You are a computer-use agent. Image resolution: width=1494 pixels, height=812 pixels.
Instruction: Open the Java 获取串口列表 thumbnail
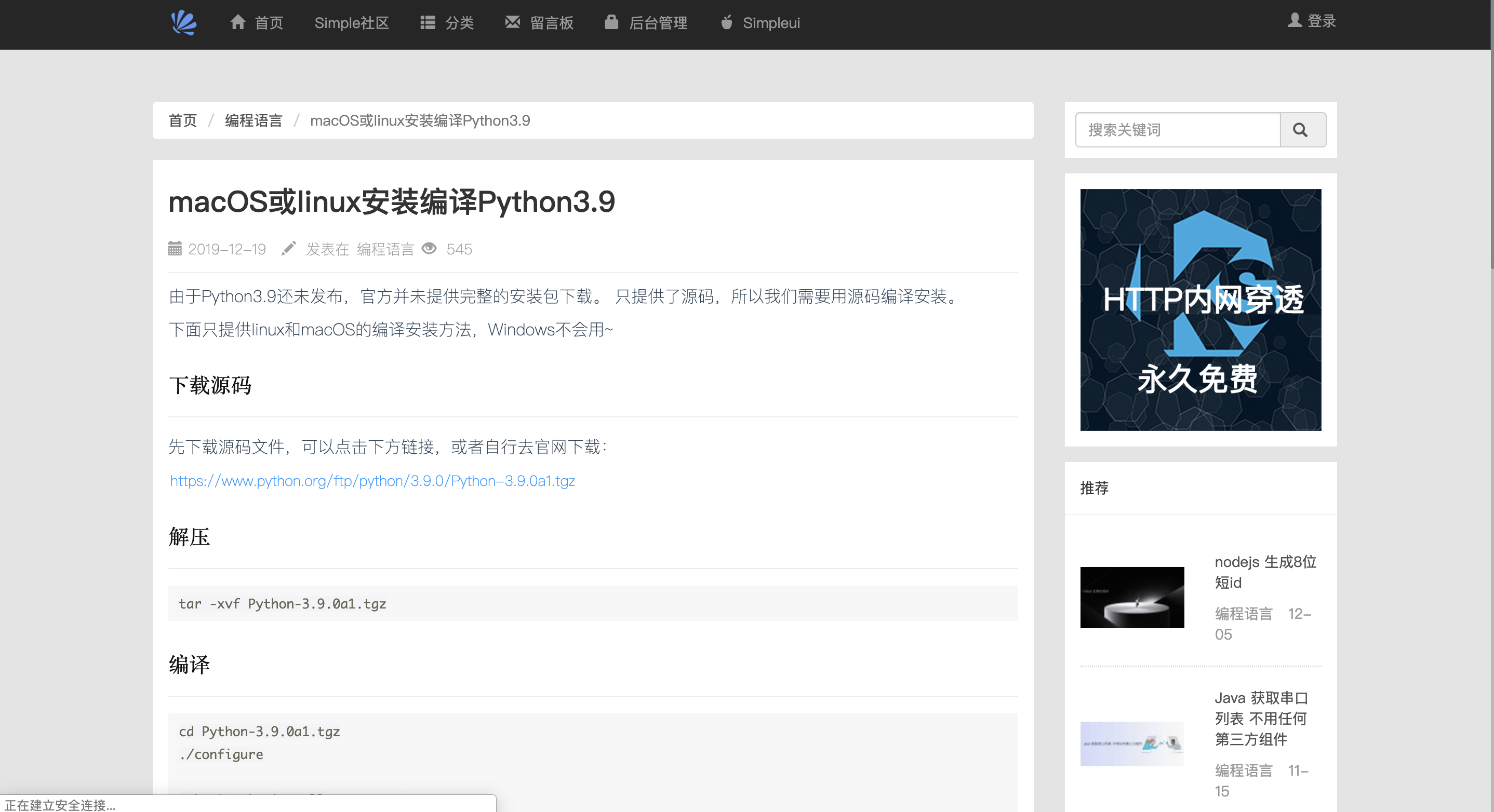tap(1132, 743)
